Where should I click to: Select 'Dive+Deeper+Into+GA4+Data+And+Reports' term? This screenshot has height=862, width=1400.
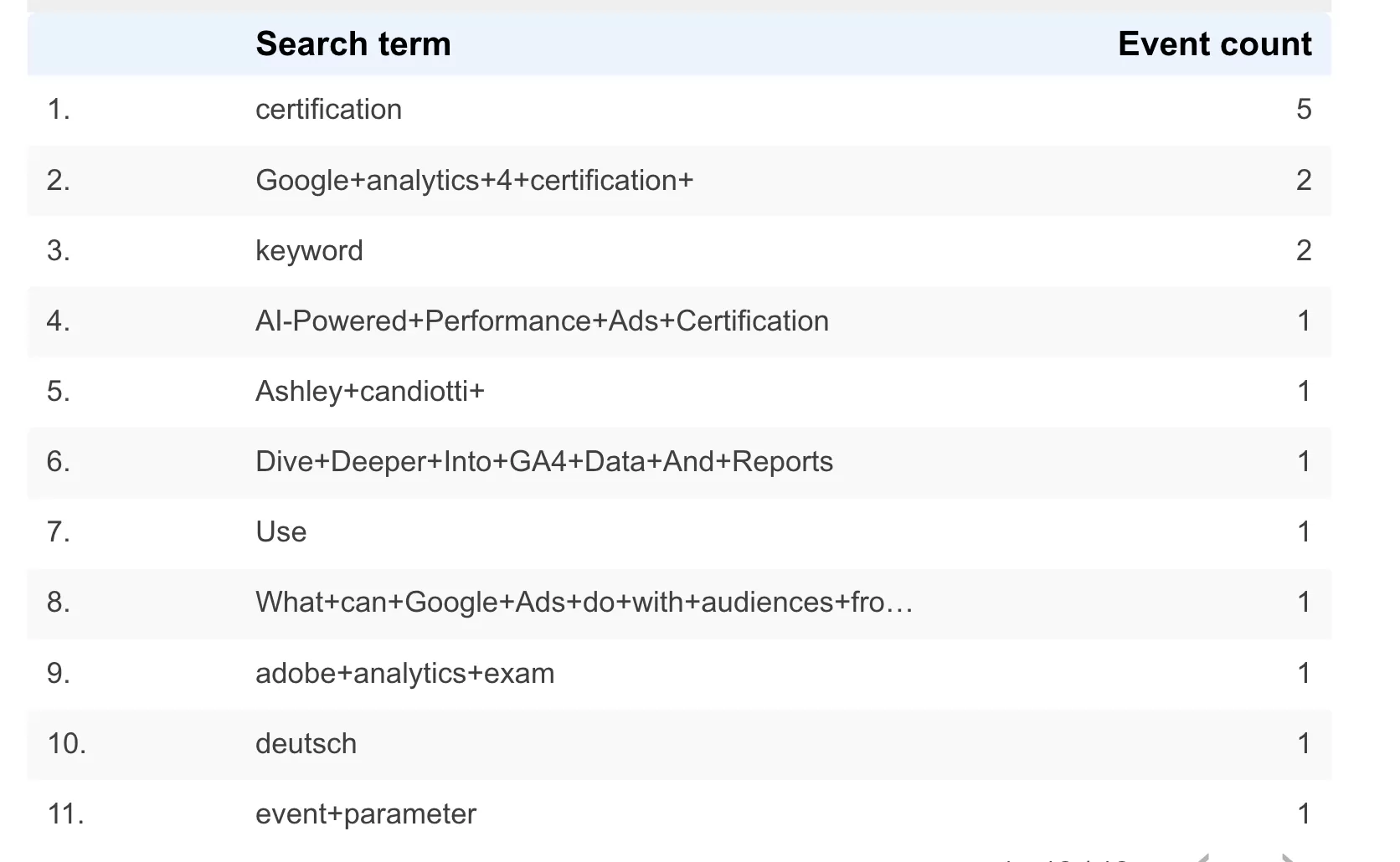tap(544, 462)
